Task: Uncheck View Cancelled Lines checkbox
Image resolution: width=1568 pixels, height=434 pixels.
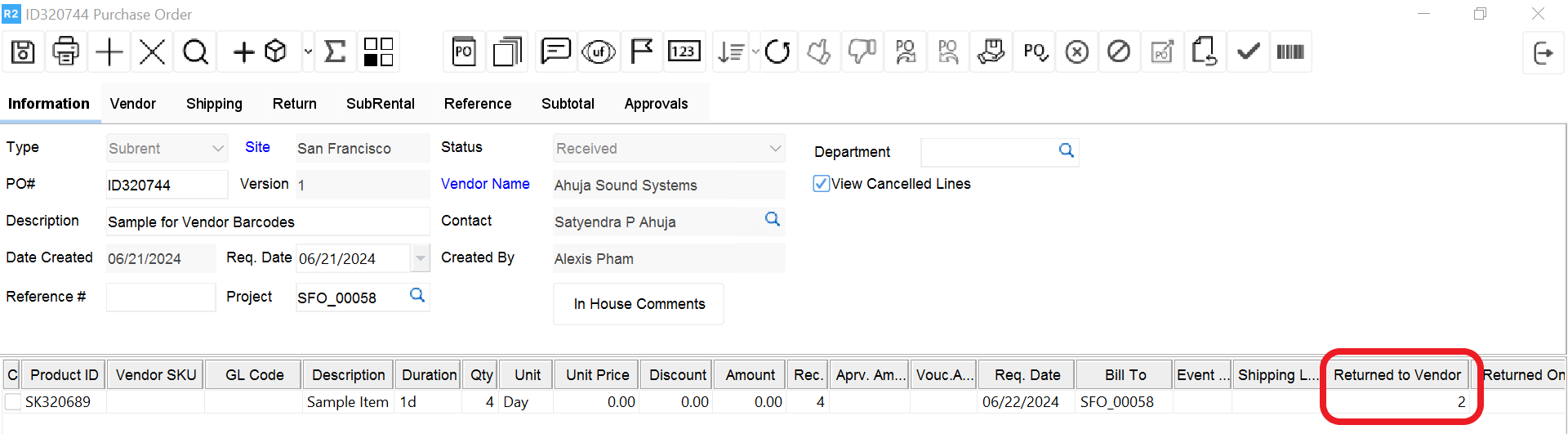Action: pyautogui.click(x=821, y=184)
